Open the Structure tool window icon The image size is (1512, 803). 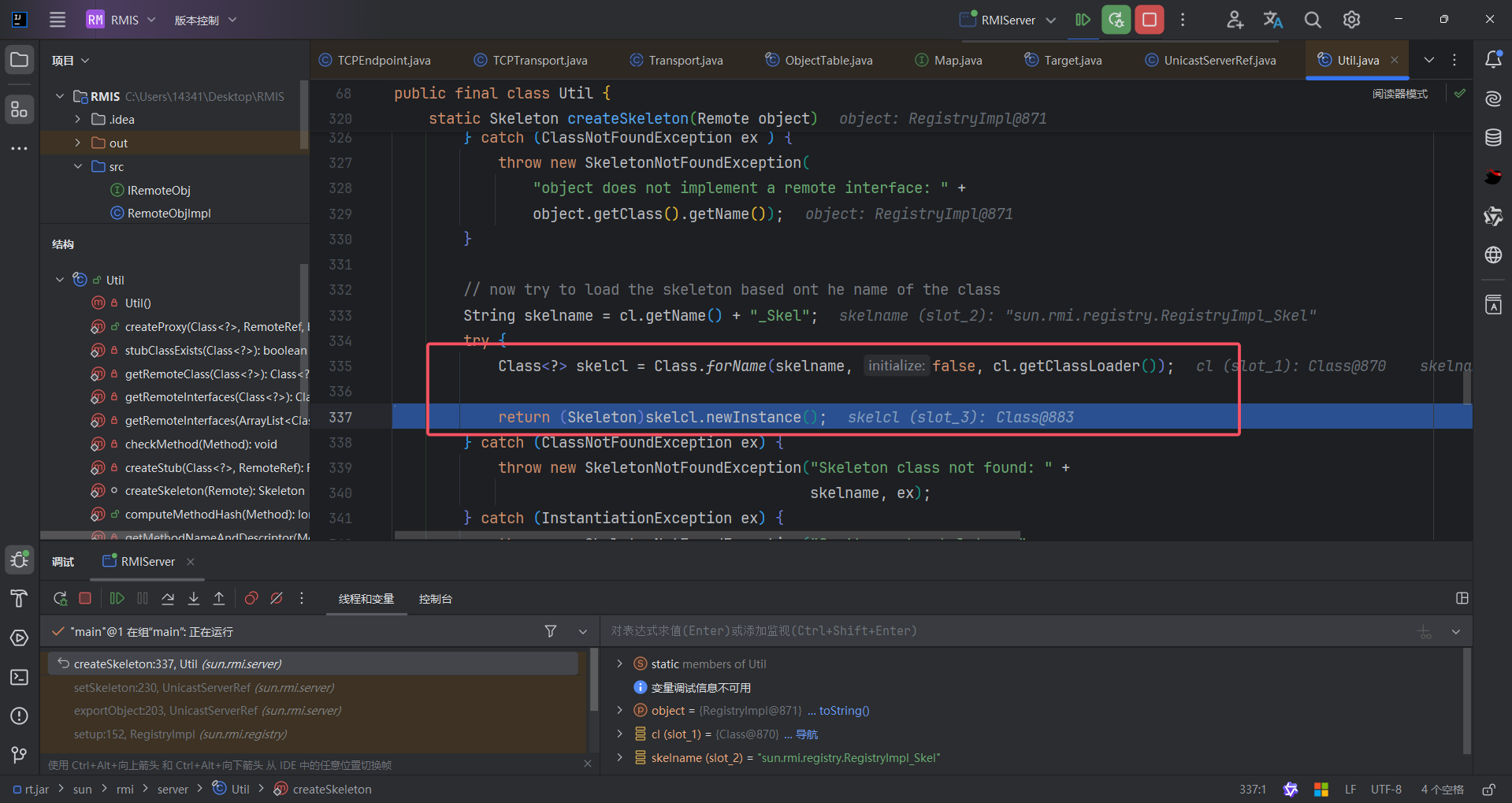pyautogui.click(x=20, y=109)
